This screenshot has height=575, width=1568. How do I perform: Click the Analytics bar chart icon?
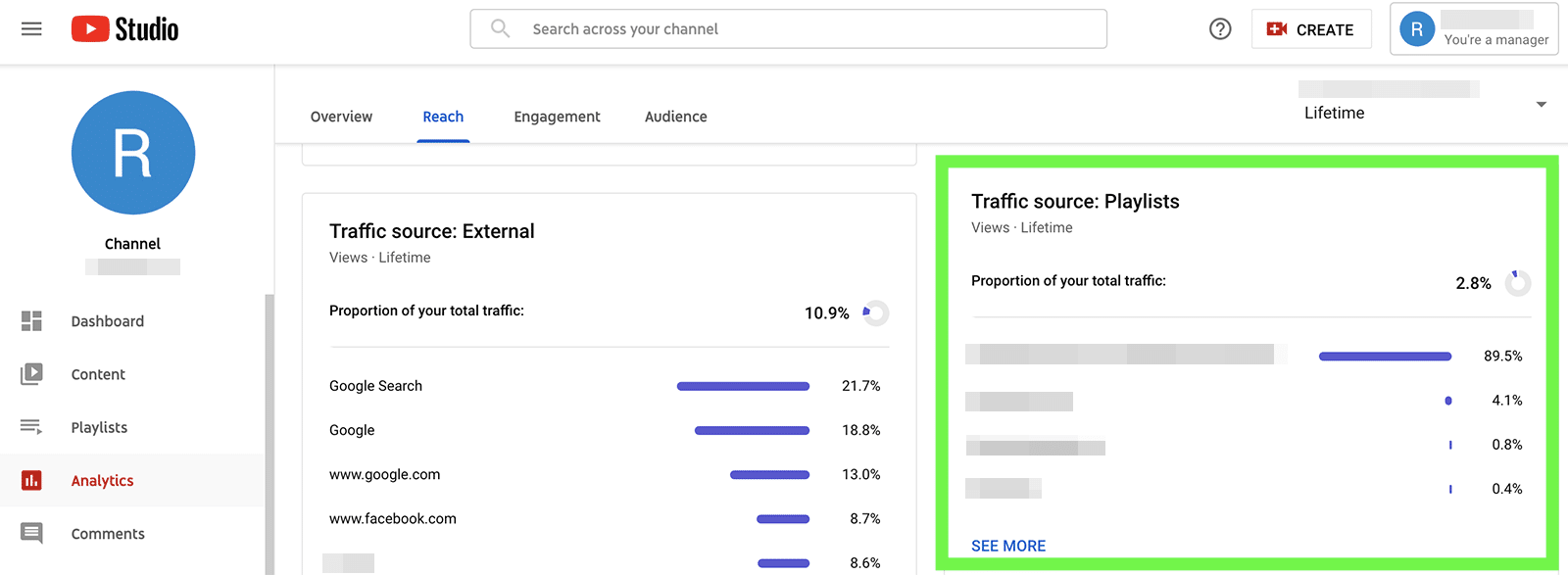(x=31, y=480)
